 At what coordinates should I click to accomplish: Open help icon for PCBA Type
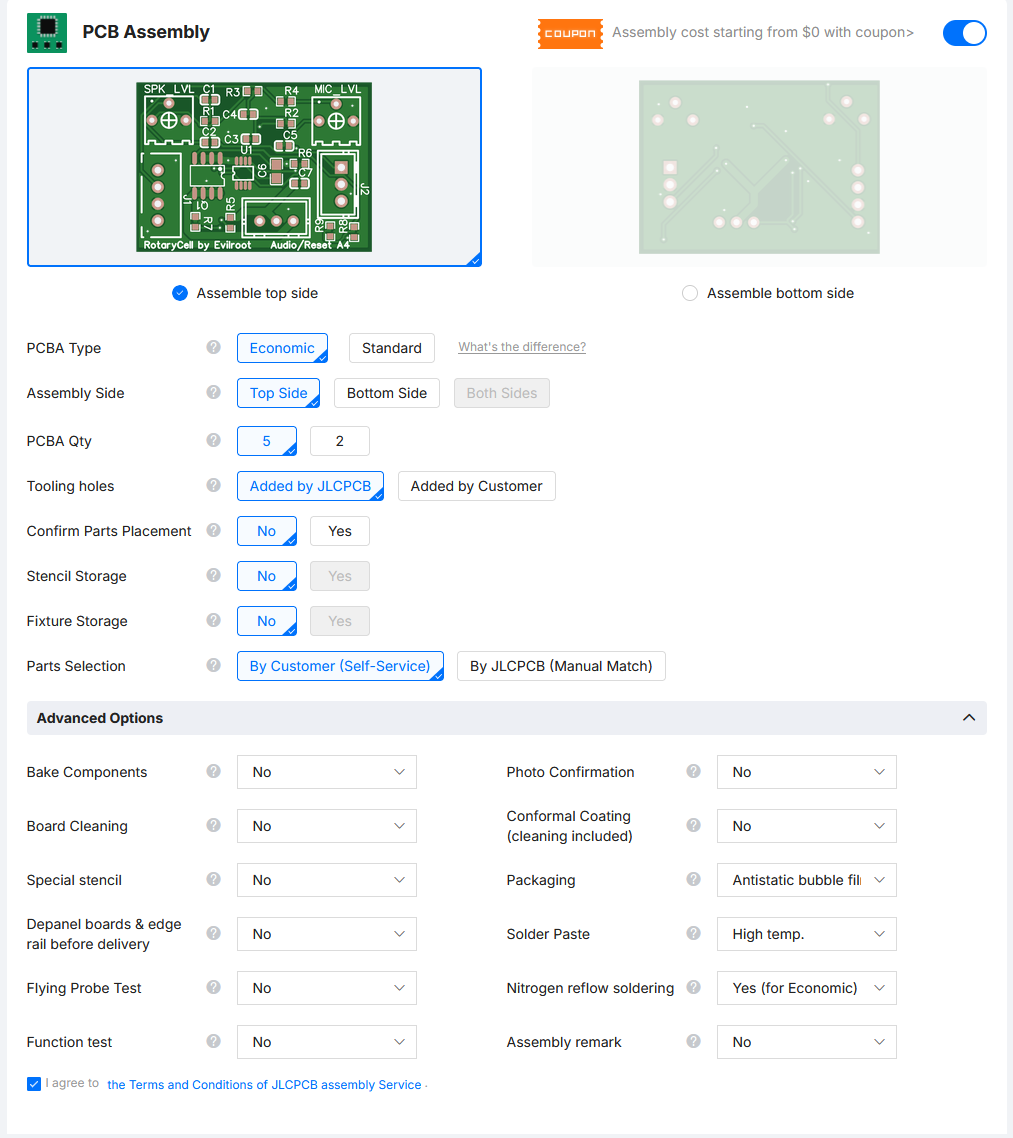coord(213,347)
